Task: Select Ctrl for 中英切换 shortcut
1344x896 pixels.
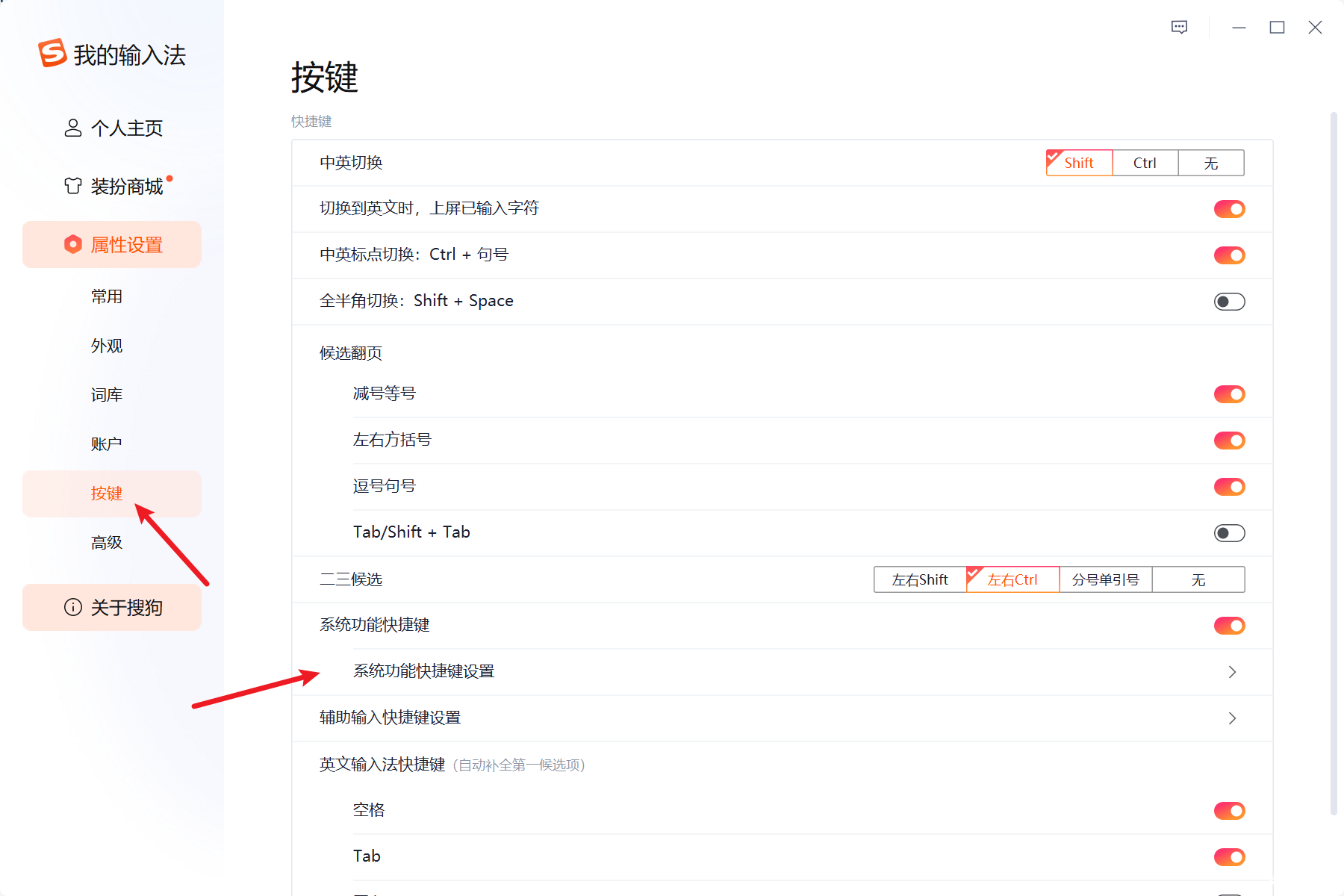Action: 1144,162
